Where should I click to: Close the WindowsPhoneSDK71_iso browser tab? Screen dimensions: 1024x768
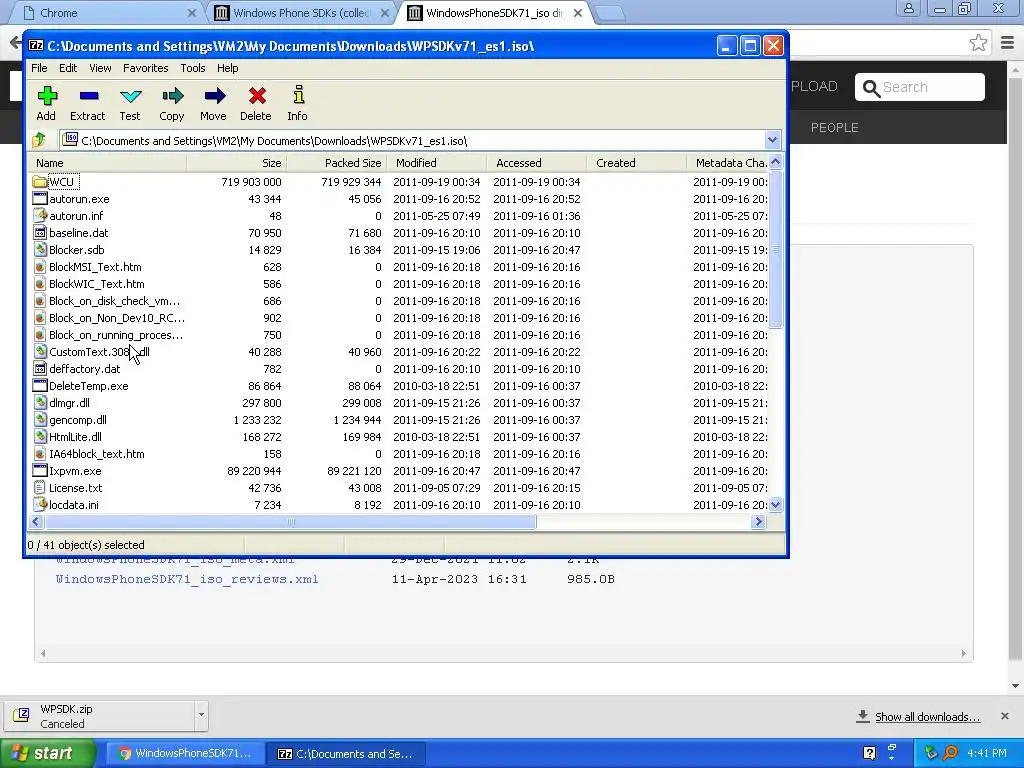click(x=577, y=13)
